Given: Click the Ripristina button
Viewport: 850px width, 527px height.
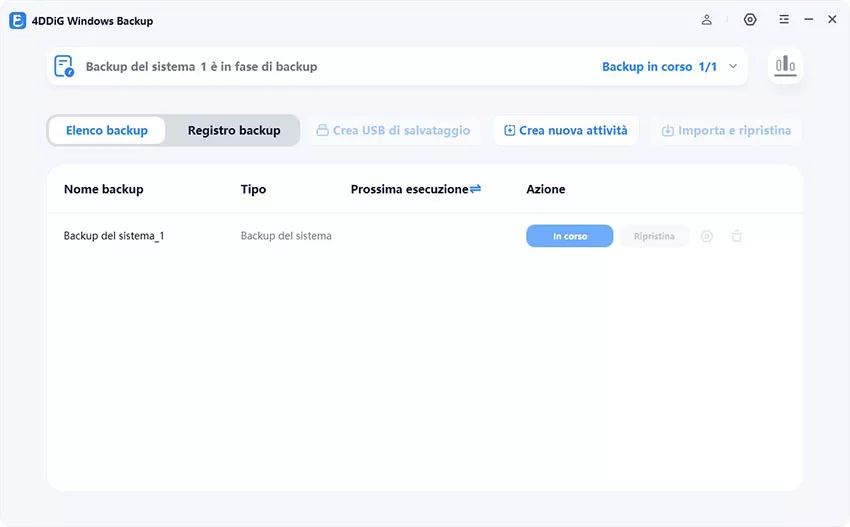Looking at the screenshot, I should click(x=654, y=236).
